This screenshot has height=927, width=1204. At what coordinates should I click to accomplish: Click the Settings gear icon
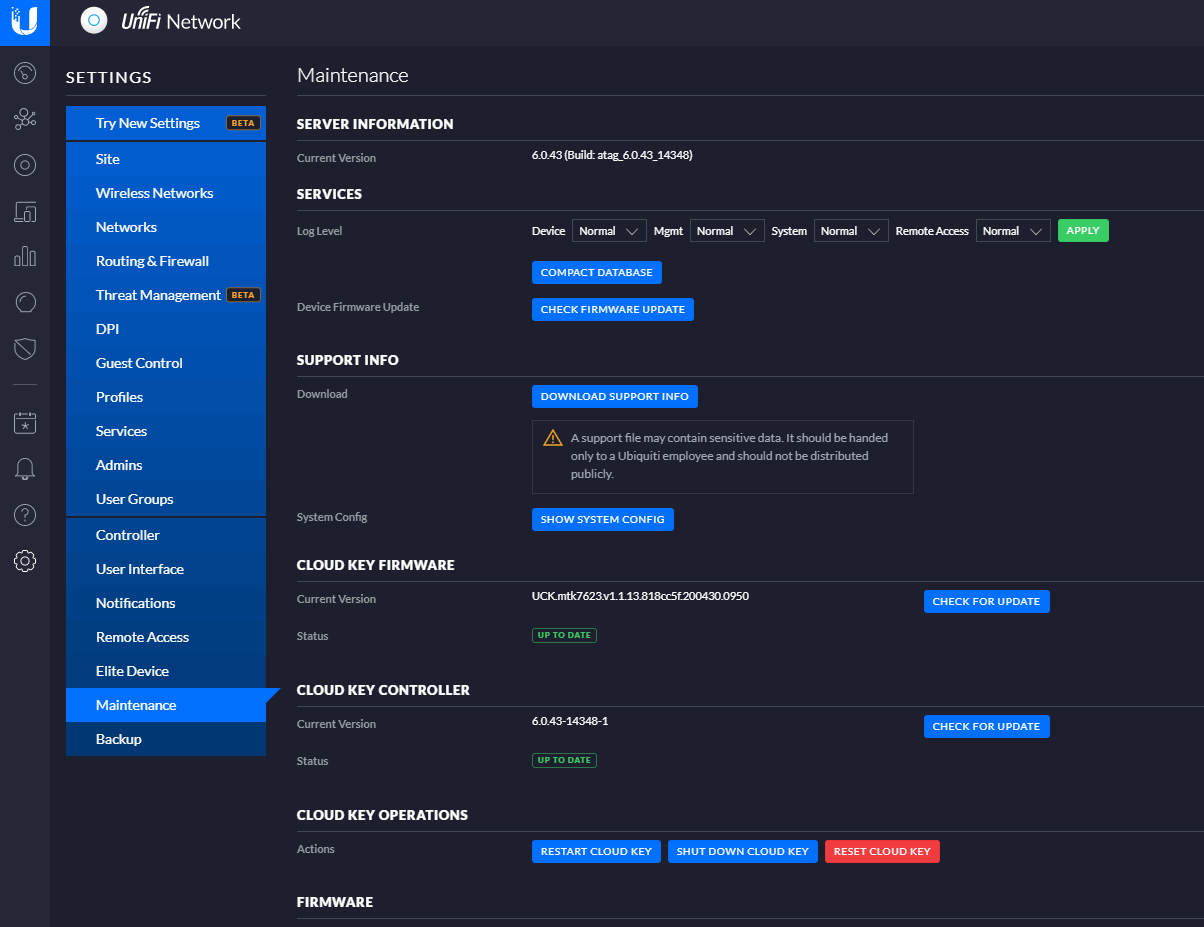25,561
